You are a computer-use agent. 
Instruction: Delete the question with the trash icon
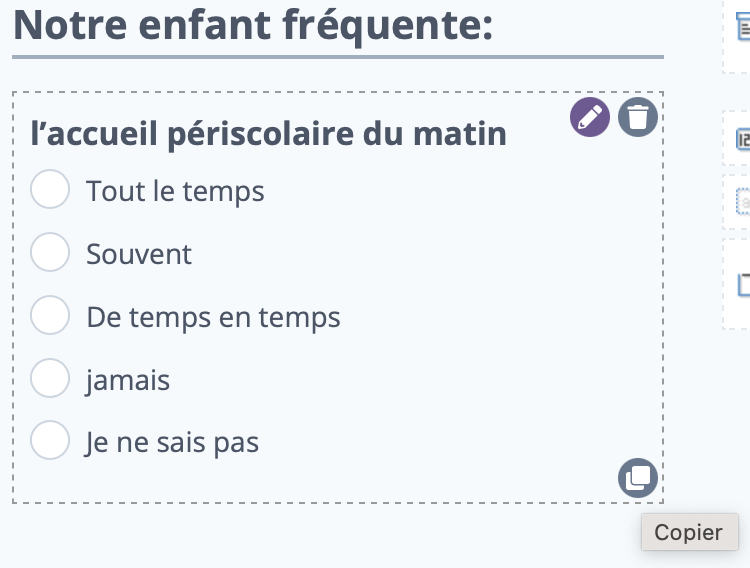(x=638, y=117)
